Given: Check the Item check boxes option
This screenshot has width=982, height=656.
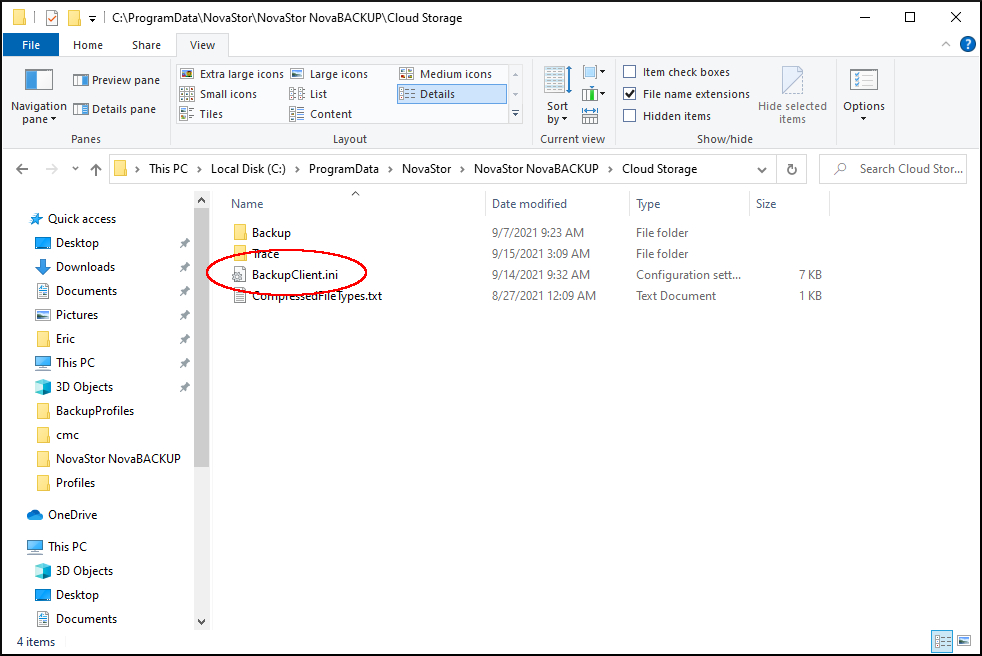Looking at the screenshot, I should (x=676, y=72).
